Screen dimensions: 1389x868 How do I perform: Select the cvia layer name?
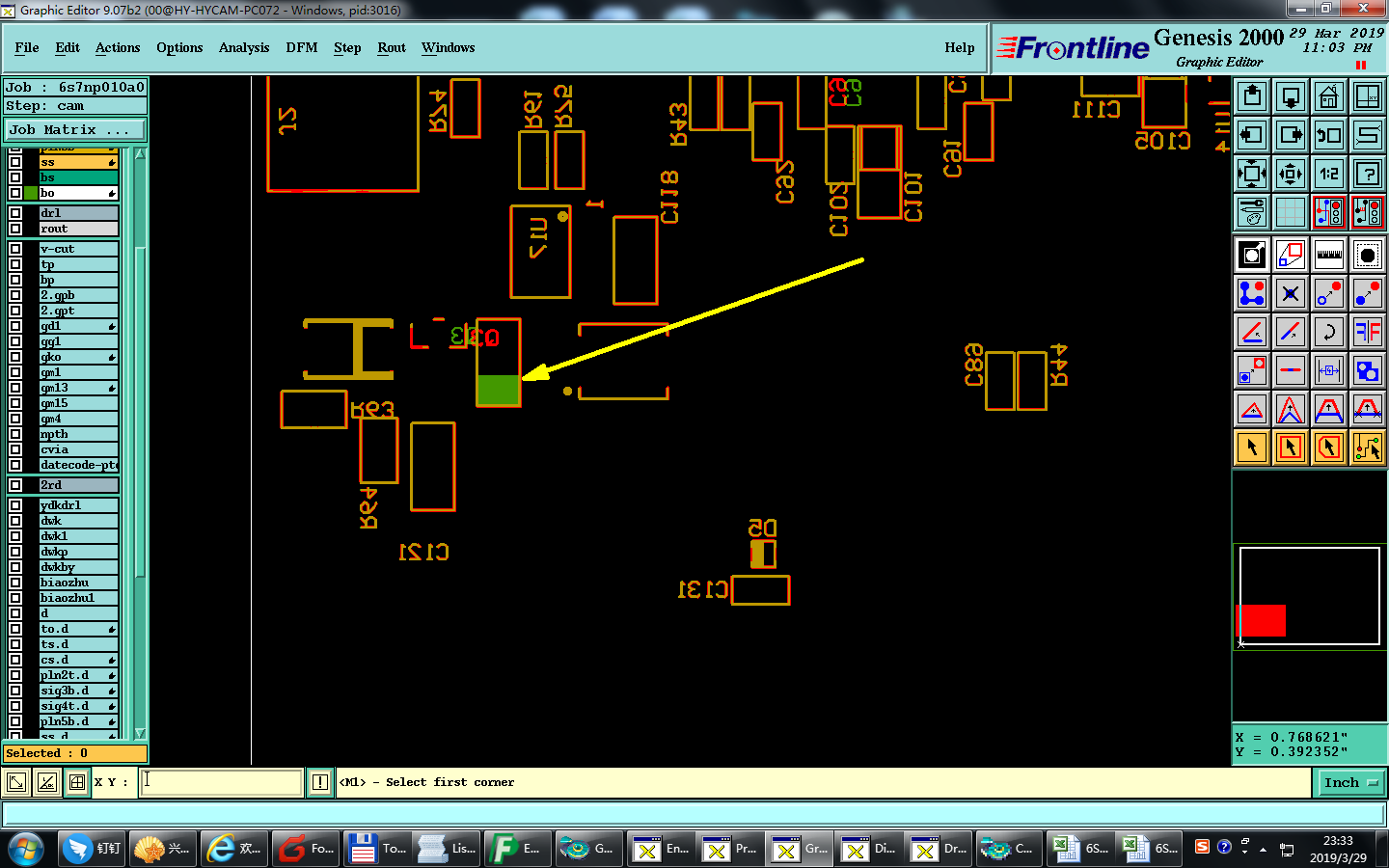(x=78, y=449)
